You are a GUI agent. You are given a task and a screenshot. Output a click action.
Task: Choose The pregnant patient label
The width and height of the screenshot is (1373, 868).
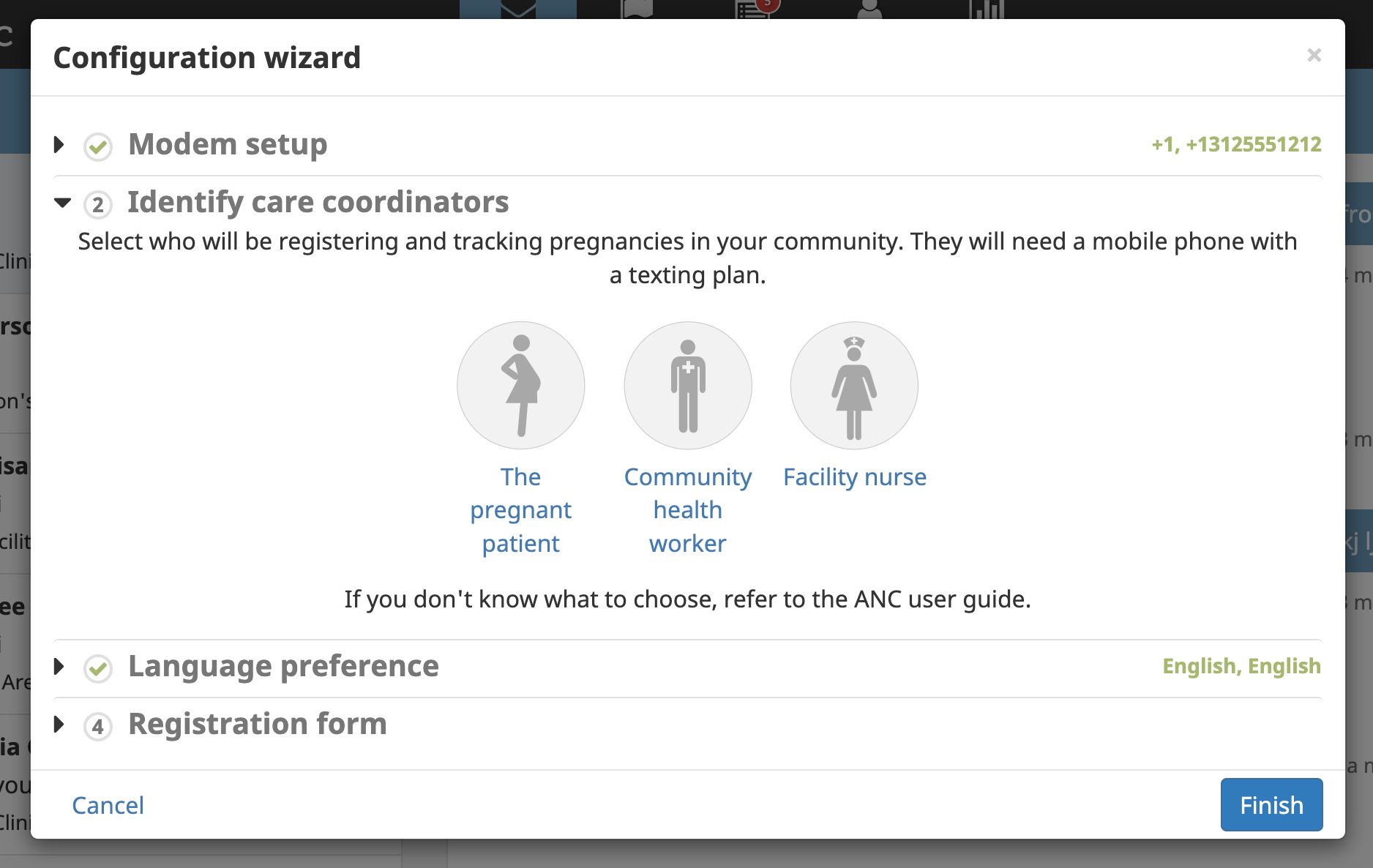point(520,509)
